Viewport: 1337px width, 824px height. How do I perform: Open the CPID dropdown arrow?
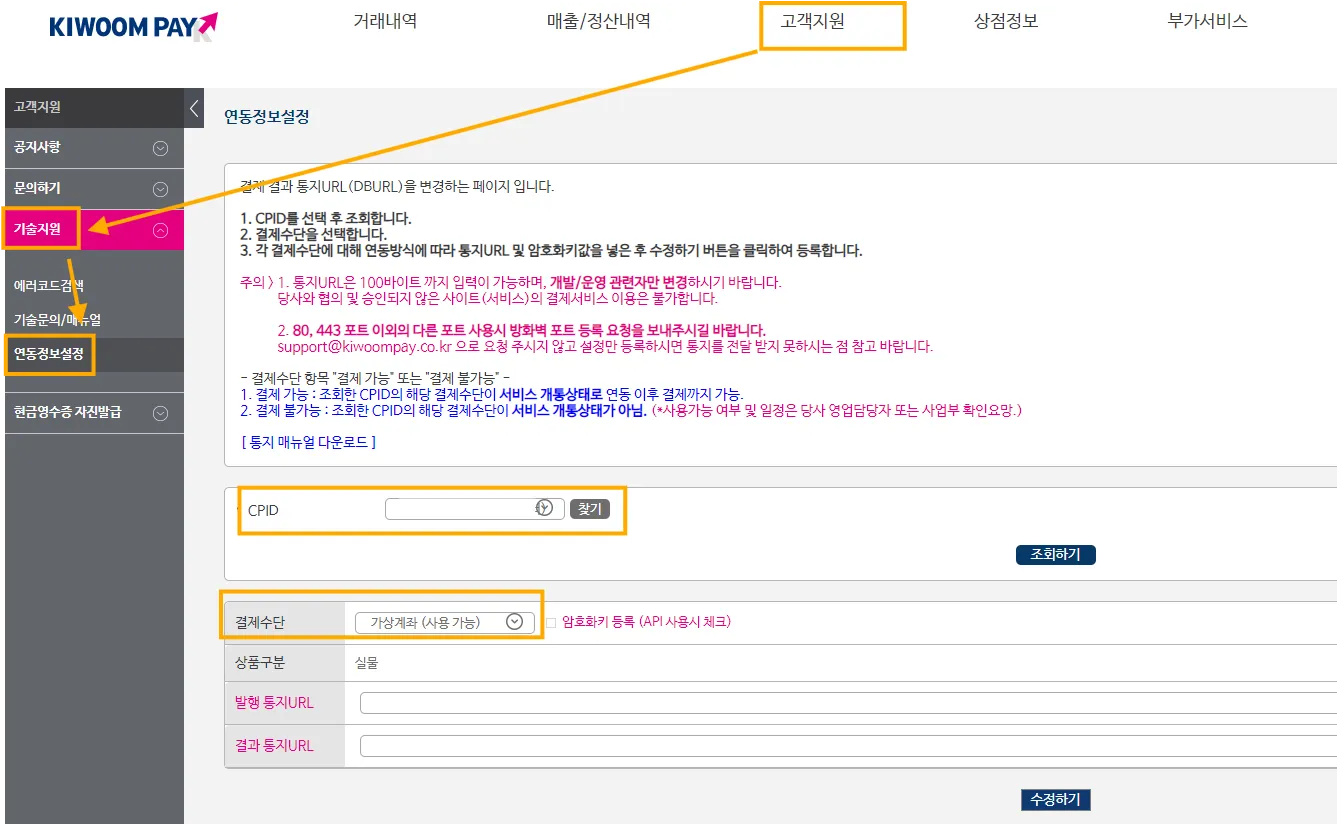544,508
